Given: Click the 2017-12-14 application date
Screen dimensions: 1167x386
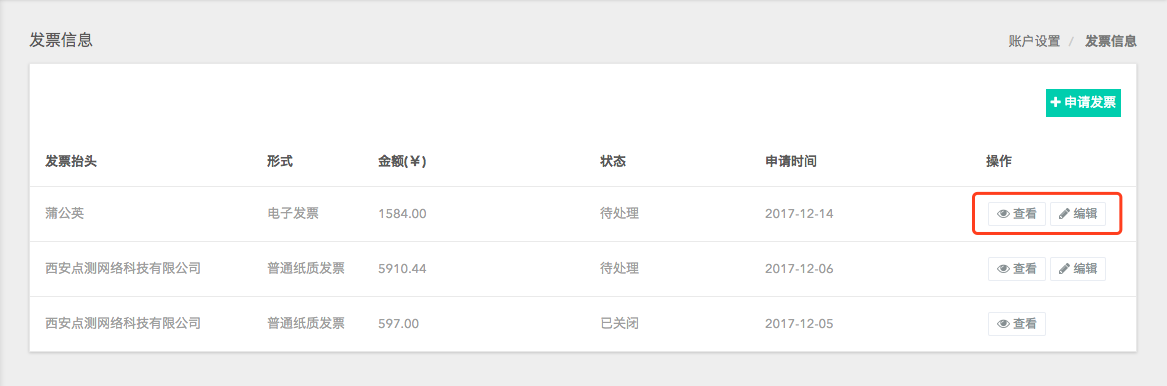Looking at the screenshot, I should pyautogui.click(x=799, y=213).
